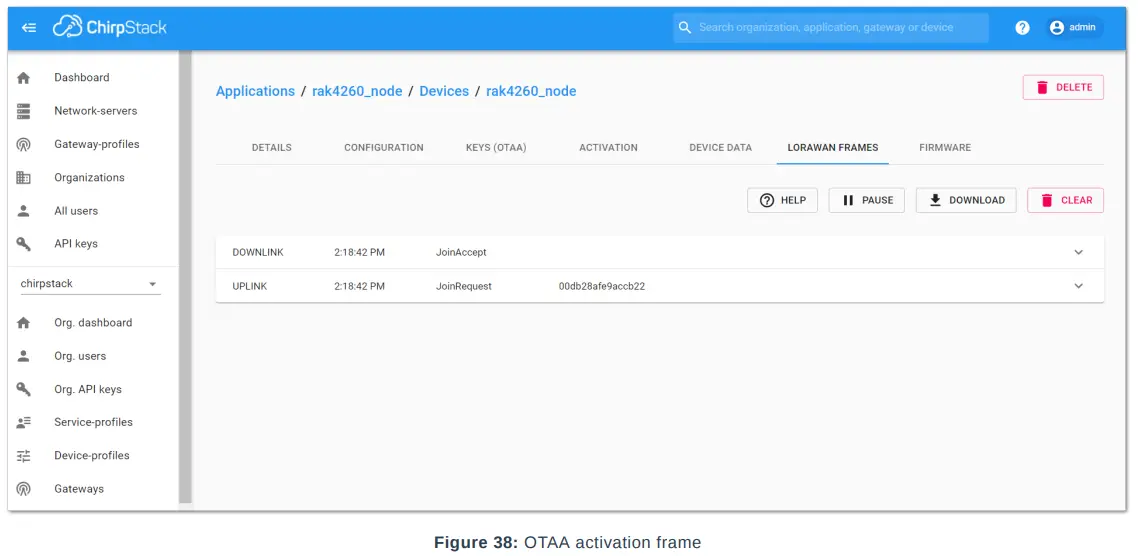Click the sidebar vertical scrollbar
Viewport: 1138px width, 556px height.
click(x=185, y=277)
